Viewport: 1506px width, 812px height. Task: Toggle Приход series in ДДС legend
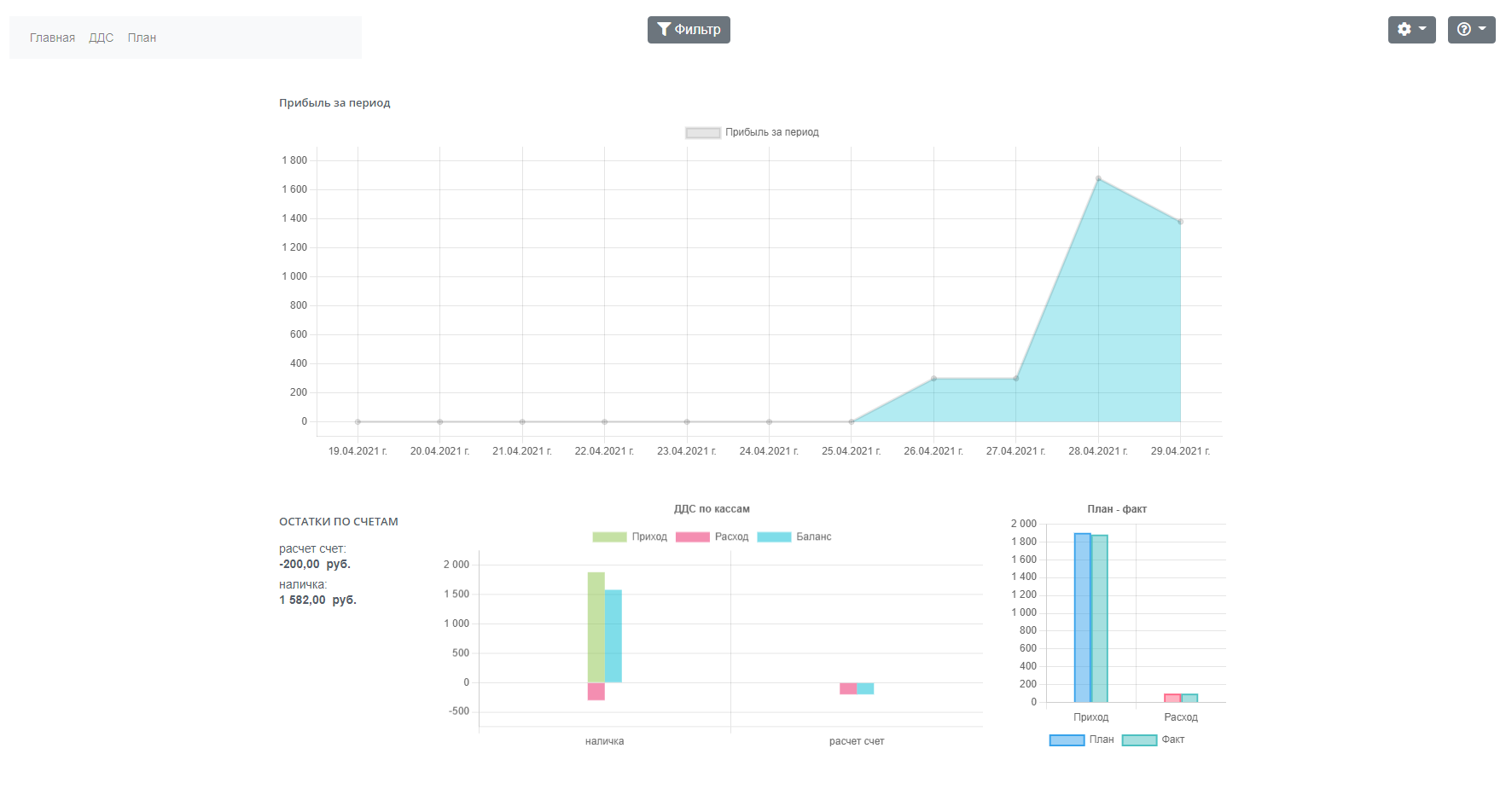(630, 536)
